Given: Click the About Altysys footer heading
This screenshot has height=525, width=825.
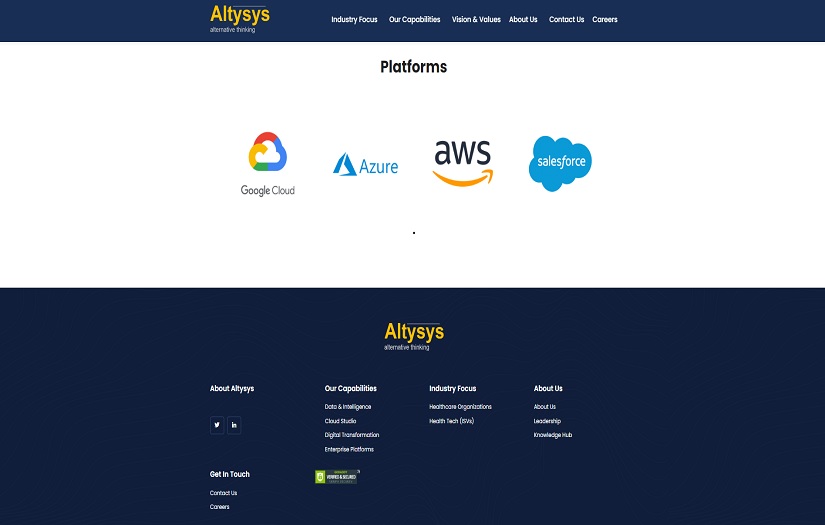Looking at the screenshot, I should (232, 388).
